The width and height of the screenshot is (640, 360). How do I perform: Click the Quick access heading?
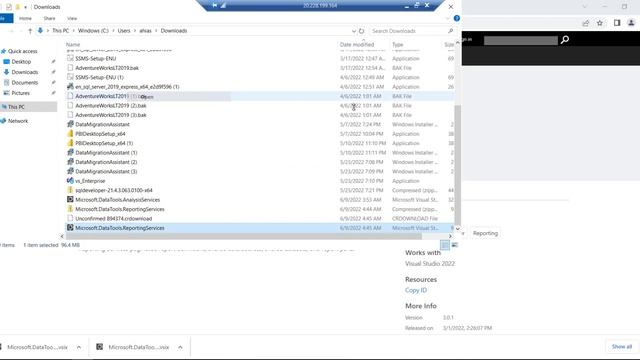pos(22,51)
